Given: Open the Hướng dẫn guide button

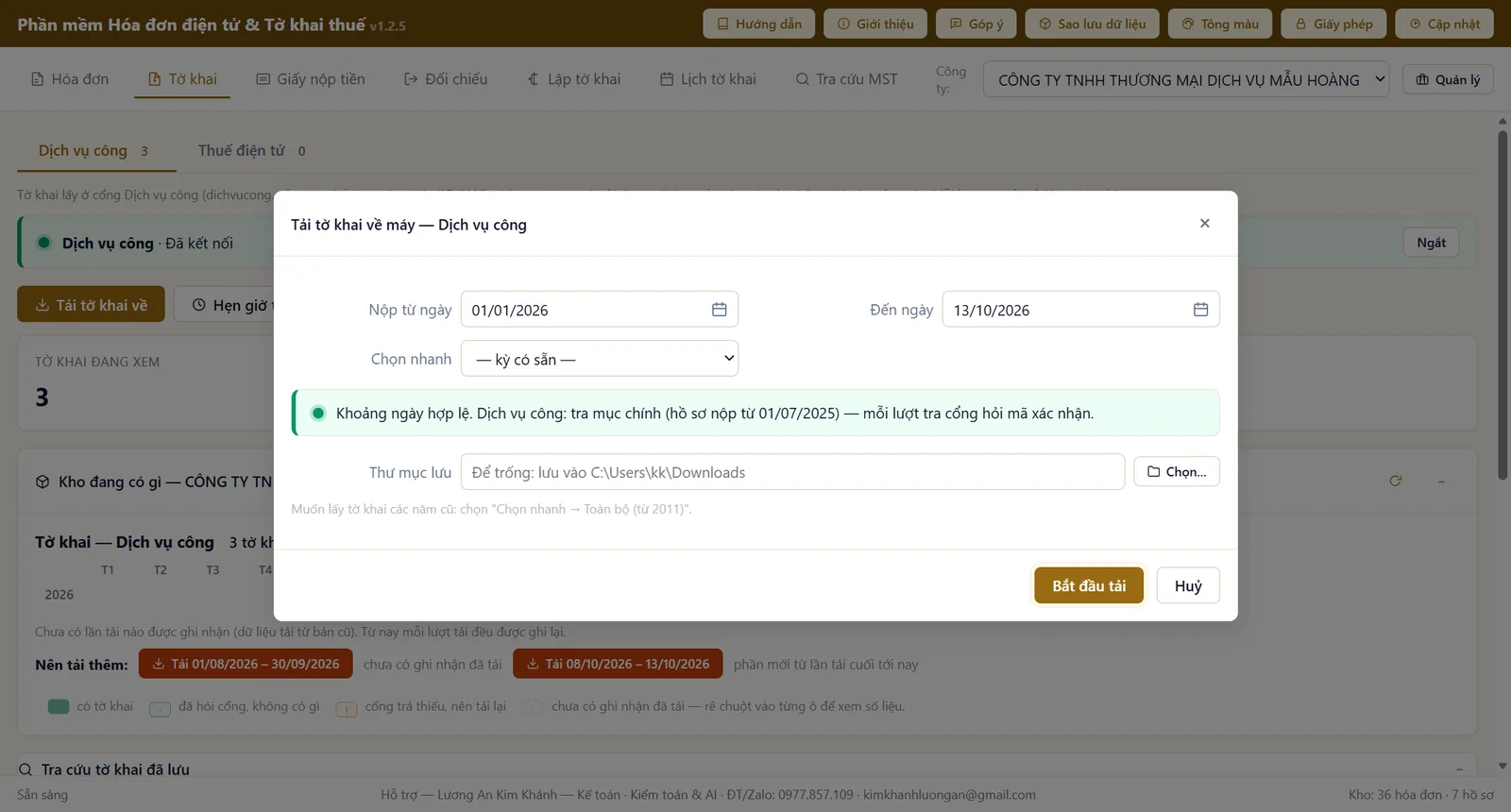Looking at the screenshot, I should point(759,24).
